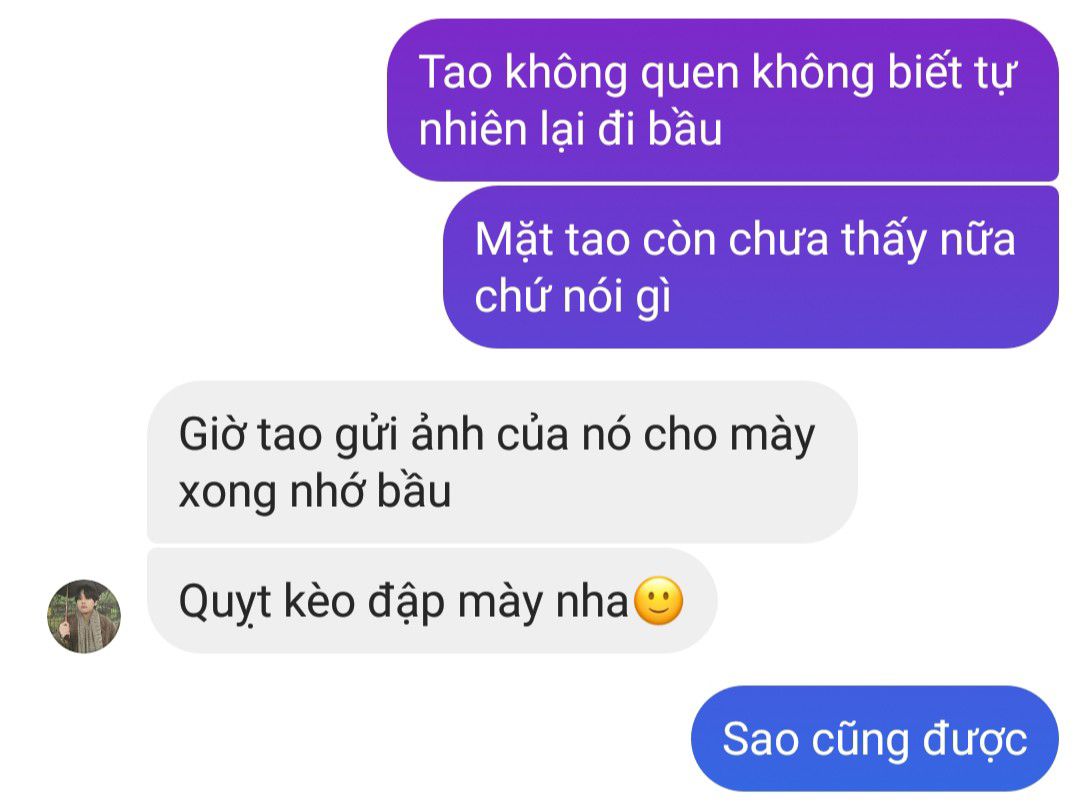Click the word "được" in the blue bubble
Image resolution: width=1080 pixels, height=804 pixels.
pos(975,739)
